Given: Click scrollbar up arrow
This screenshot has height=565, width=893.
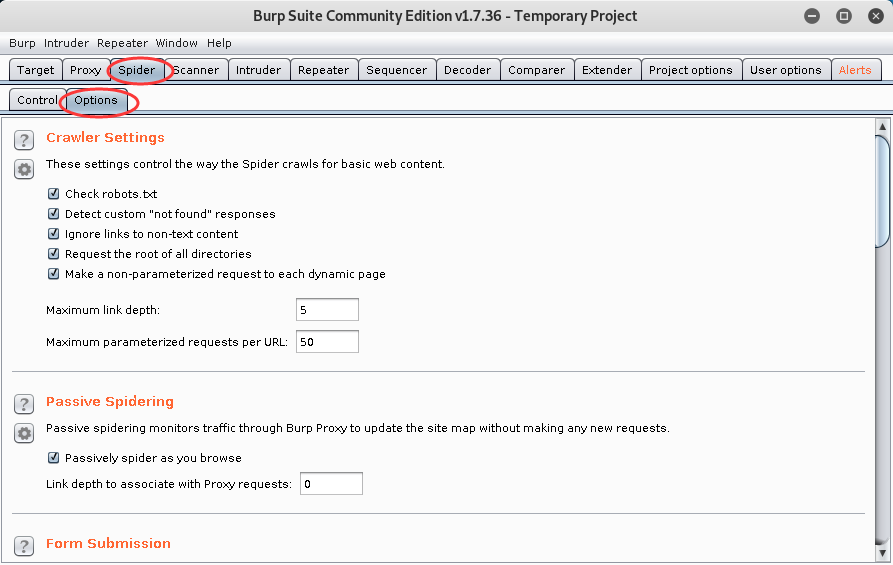Looking at the screenshot, I should click(x=883, y=126).
